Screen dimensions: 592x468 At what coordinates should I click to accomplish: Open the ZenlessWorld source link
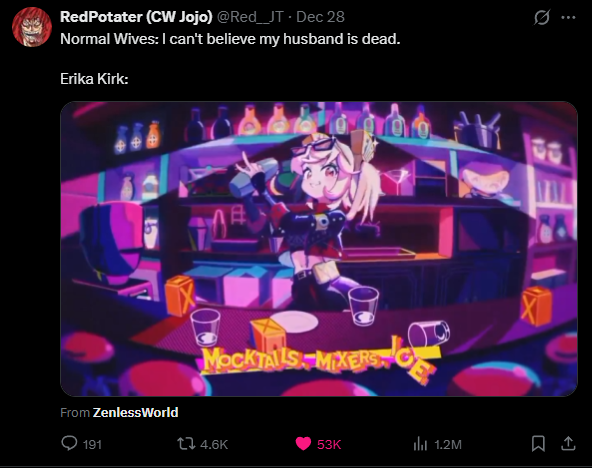[x=135, y=412]
